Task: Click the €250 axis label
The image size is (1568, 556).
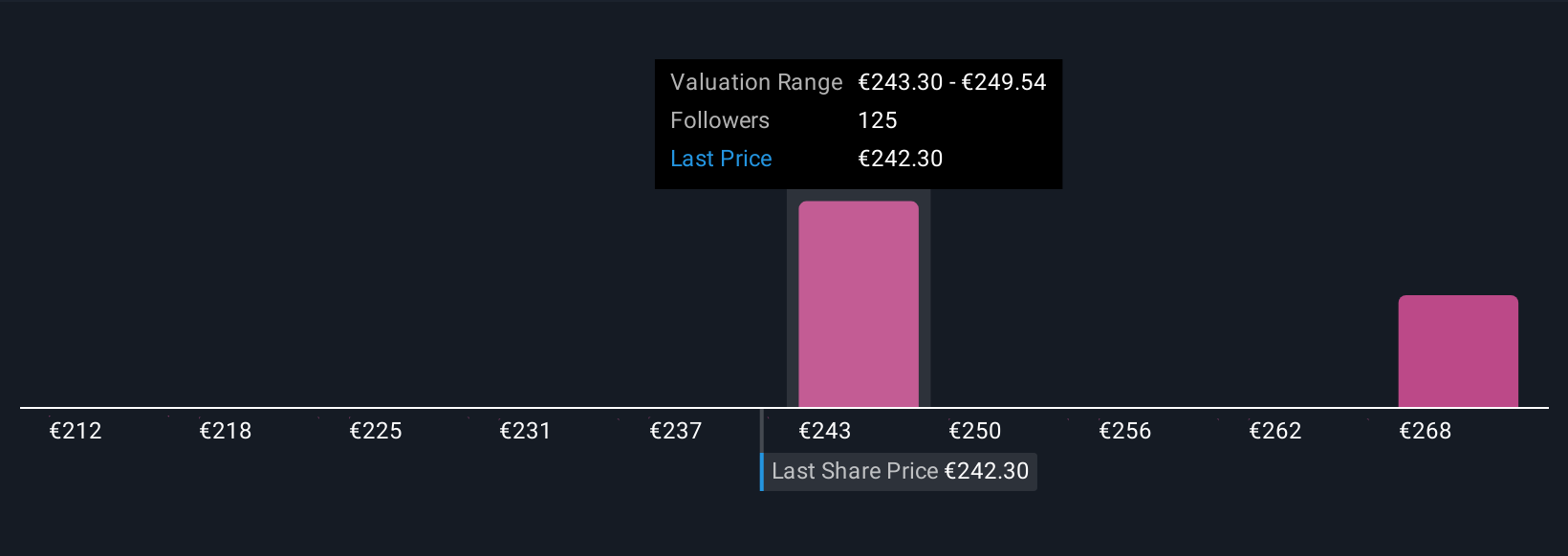Action: pos(975,431)
